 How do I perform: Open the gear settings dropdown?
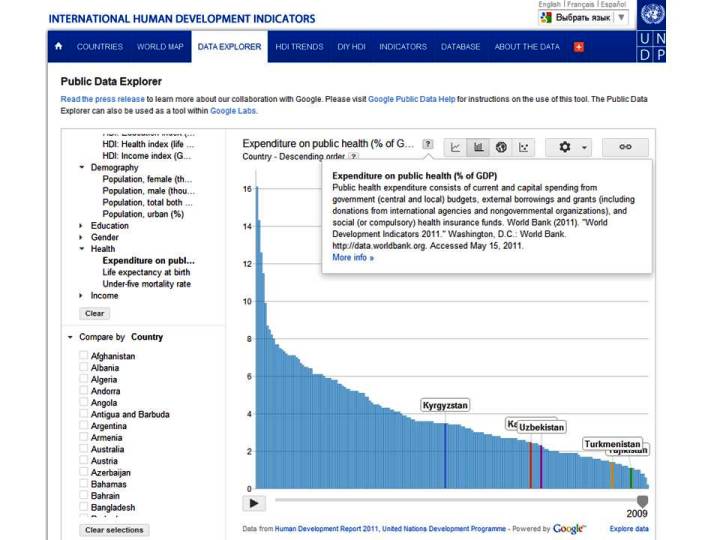tap(572, 147)
